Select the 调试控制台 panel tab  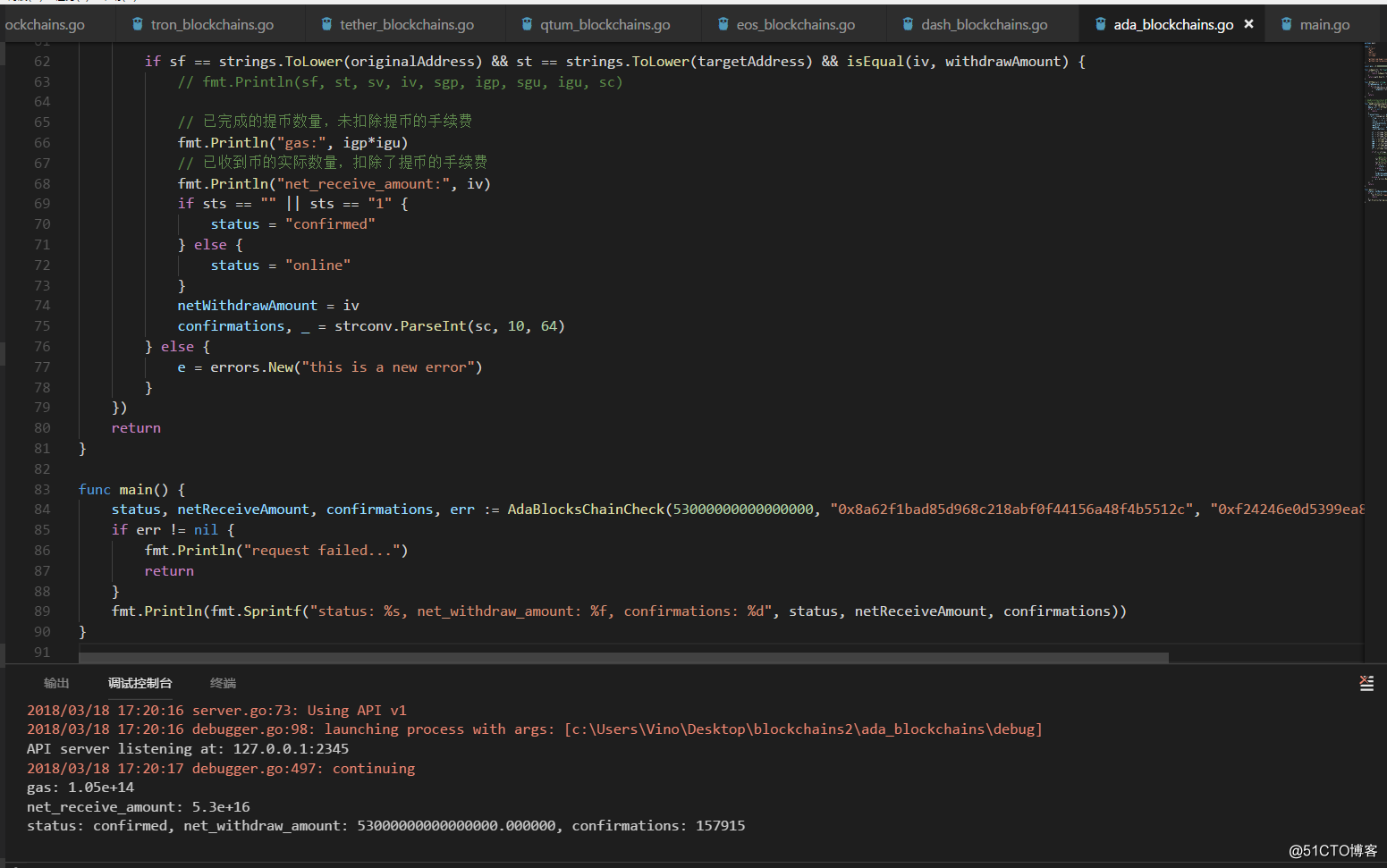click(140, 683)
